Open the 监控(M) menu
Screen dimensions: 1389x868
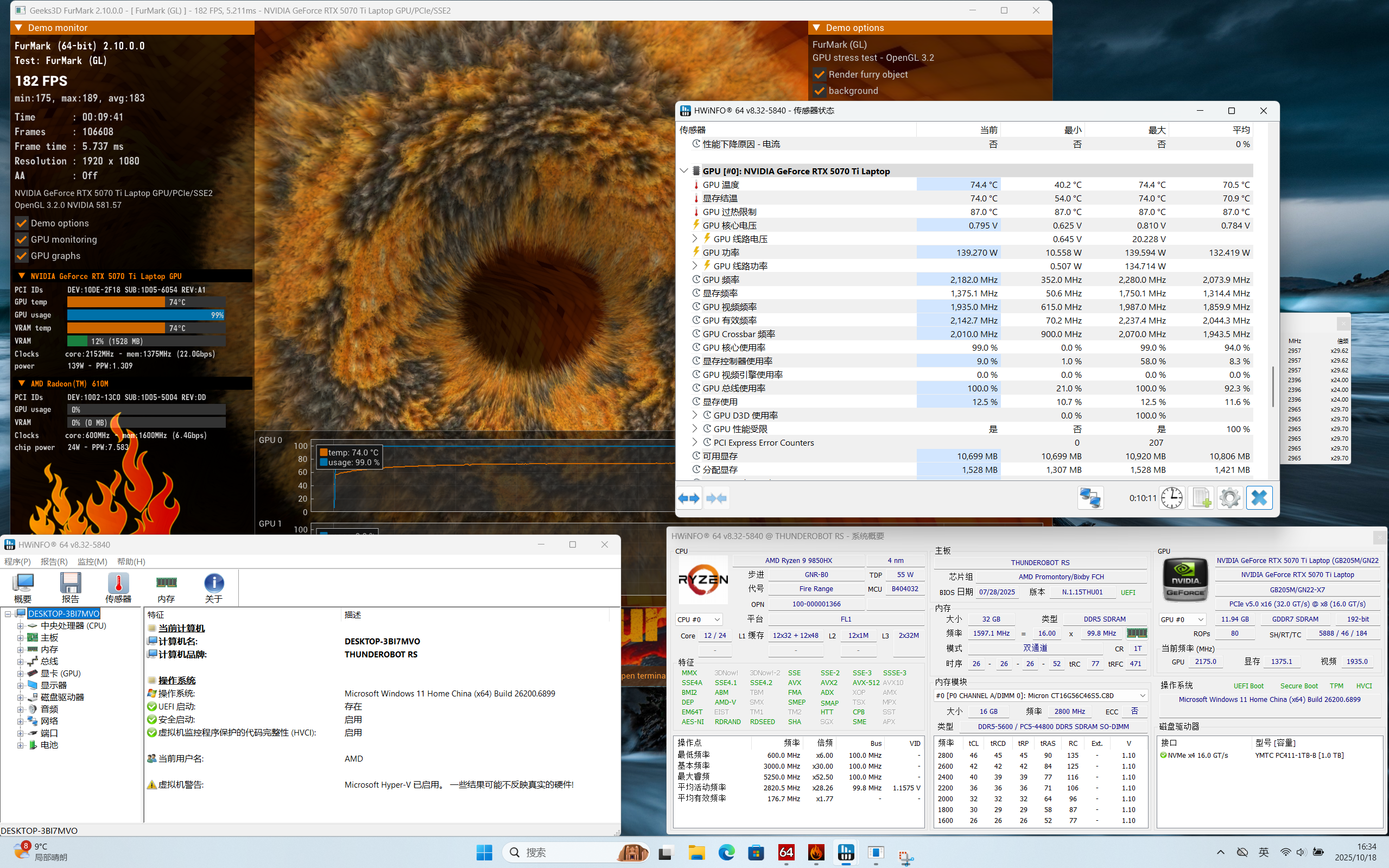tap(92, 561)
